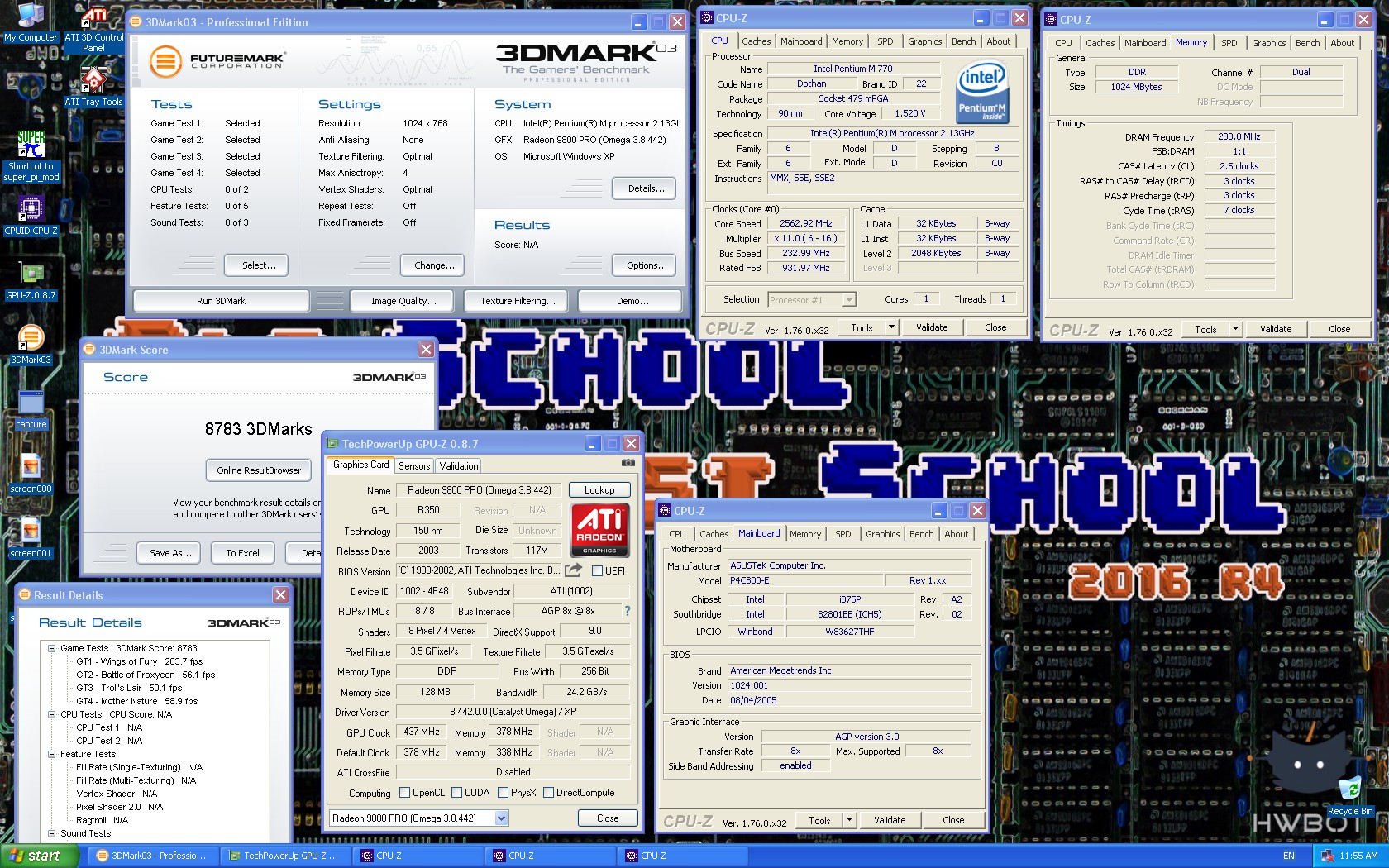Toggle the CUDA checkbox
The height and width of the screenshot is (868, 1389).
click(x=456, y=793)
